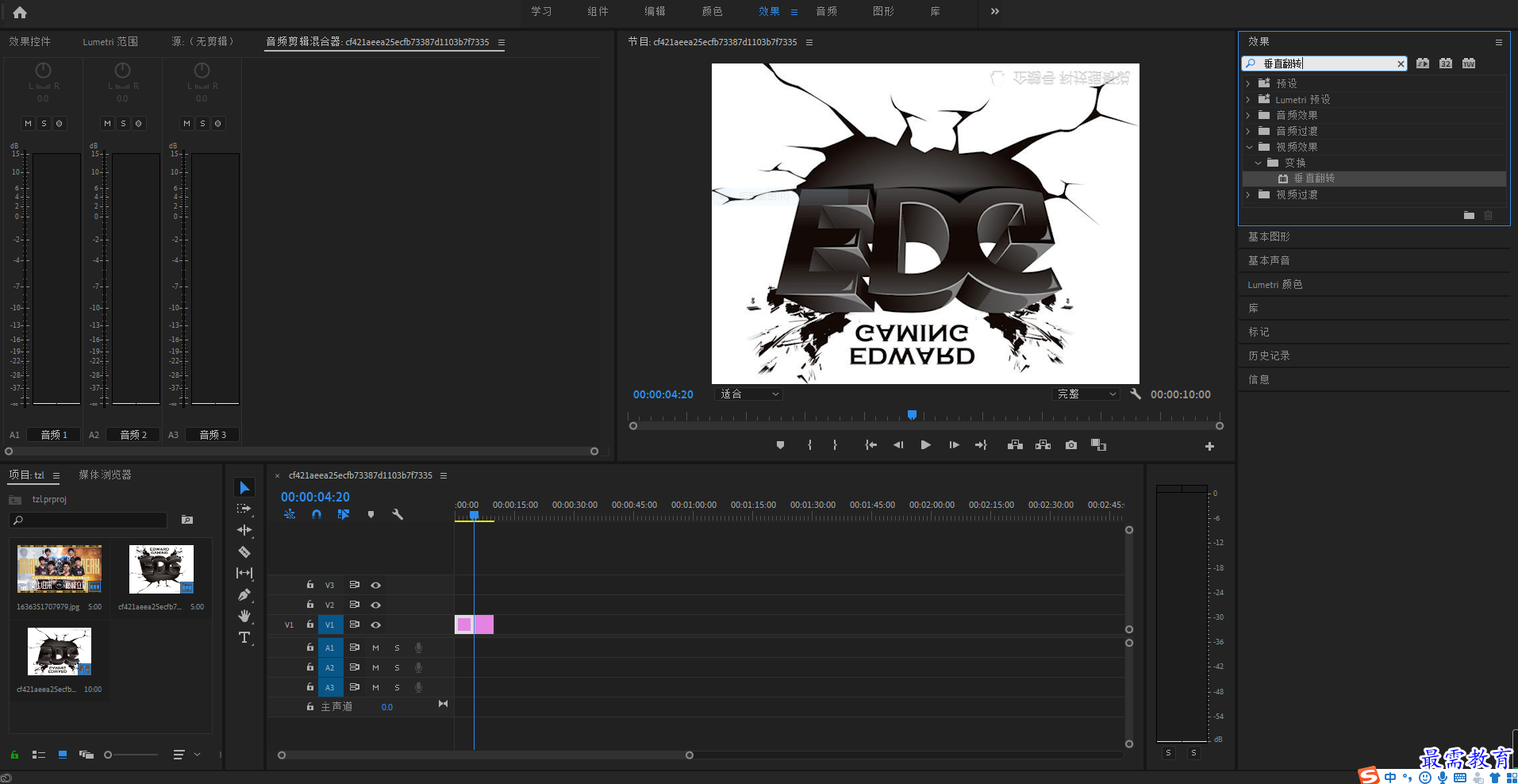
Task: Open the Lumetri 颜色 panel
Action: [1274, 284]
